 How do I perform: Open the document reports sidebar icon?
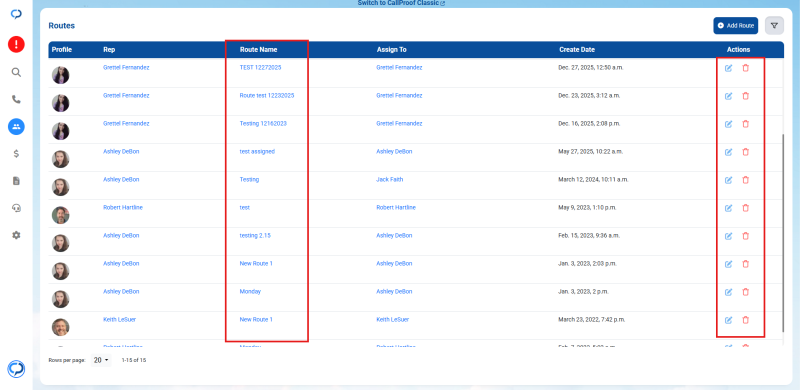point(16,181)
